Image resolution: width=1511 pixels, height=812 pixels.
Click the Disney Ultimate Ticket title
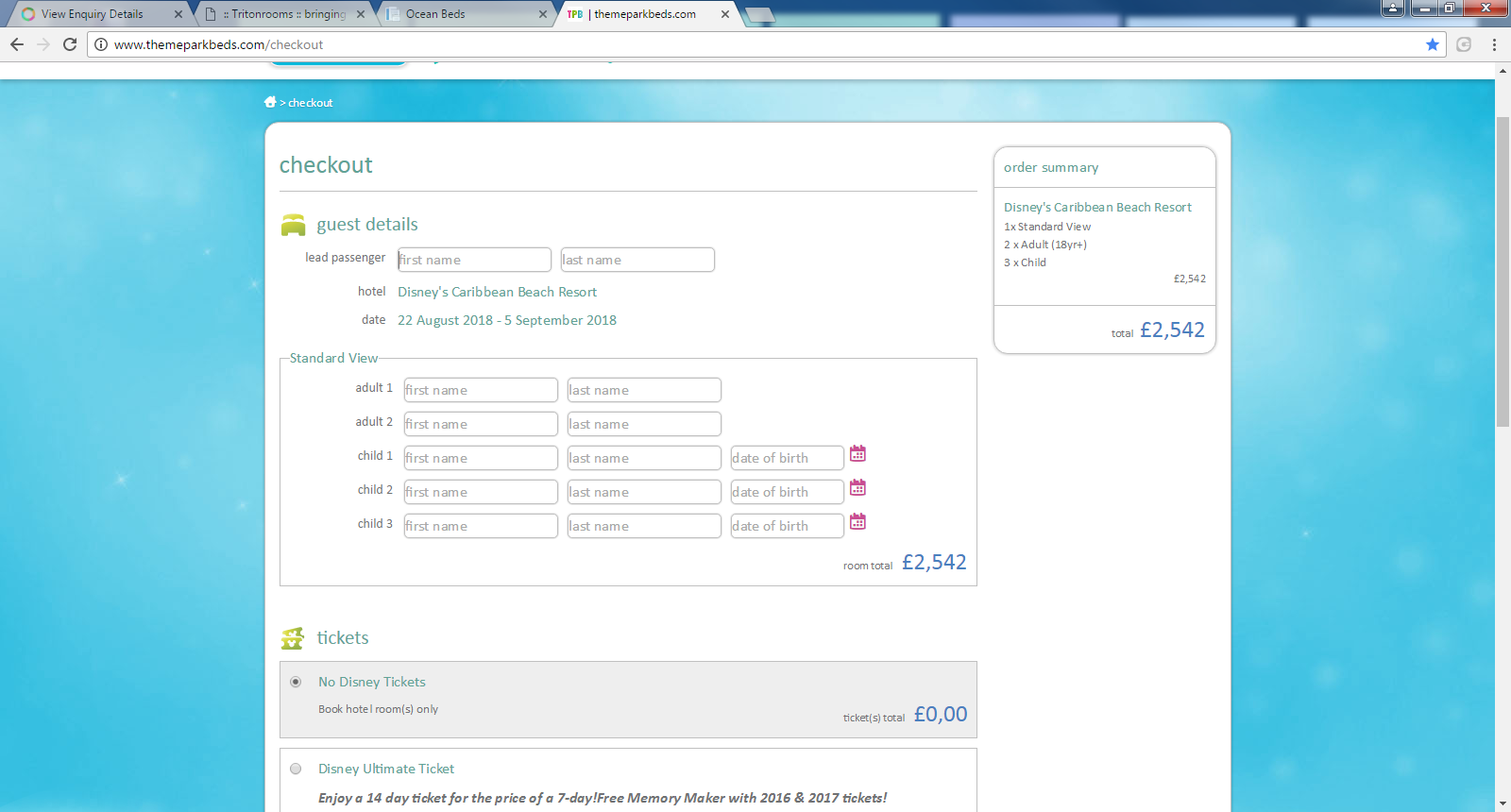[386, 769]
